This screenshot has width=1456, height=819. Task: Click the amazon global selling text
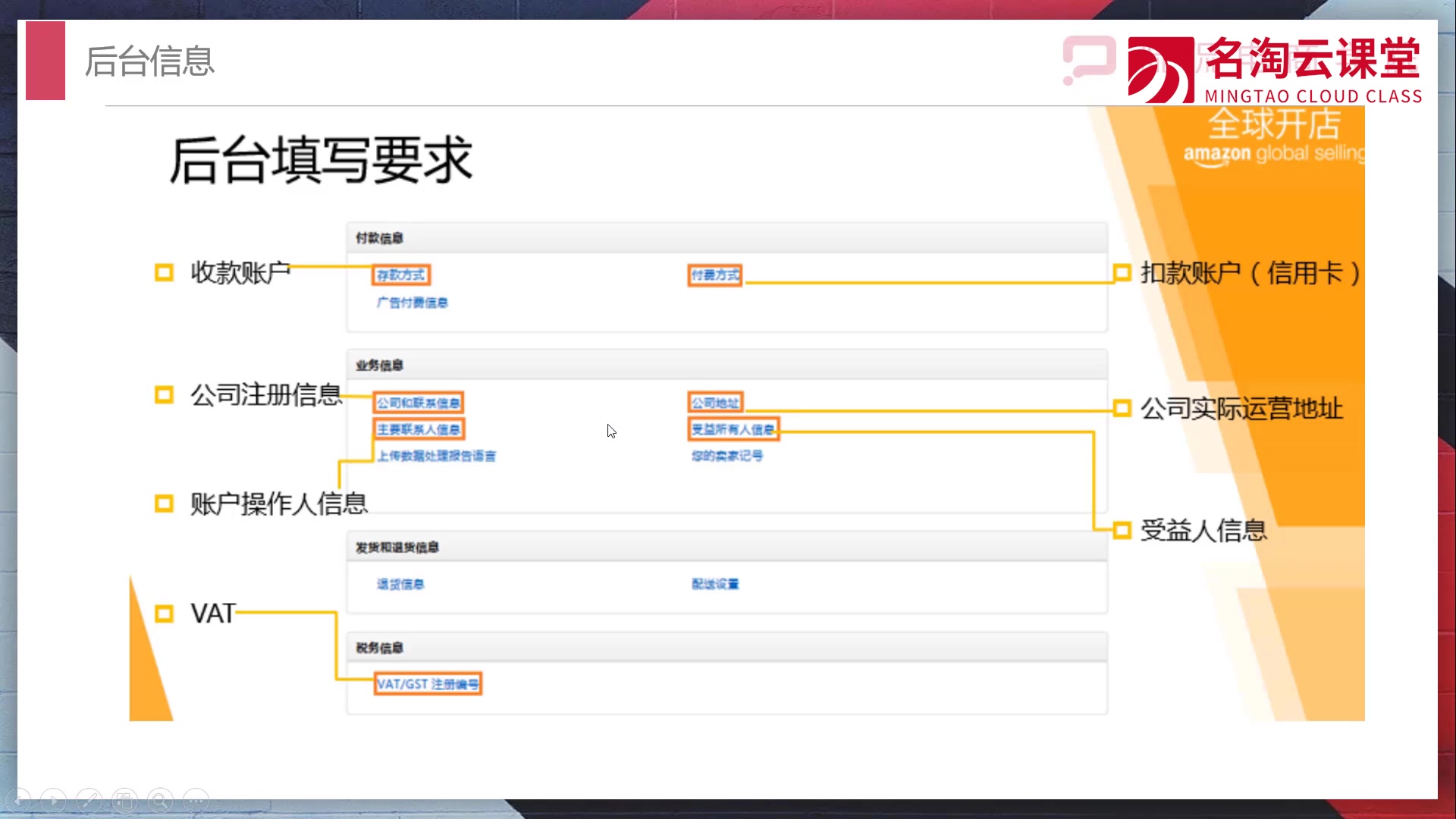click(x=1274, y=154)
